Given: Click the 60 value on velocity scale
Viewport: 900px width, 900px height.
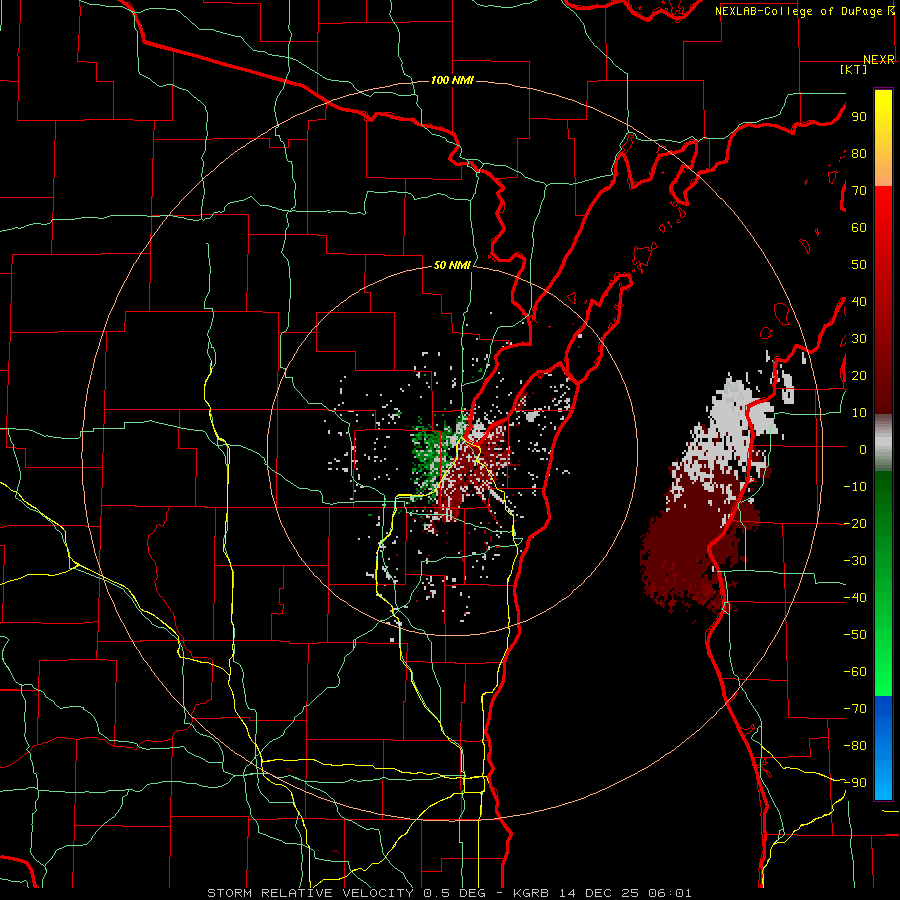Looking at the screenshot, I should click(859, 228).
